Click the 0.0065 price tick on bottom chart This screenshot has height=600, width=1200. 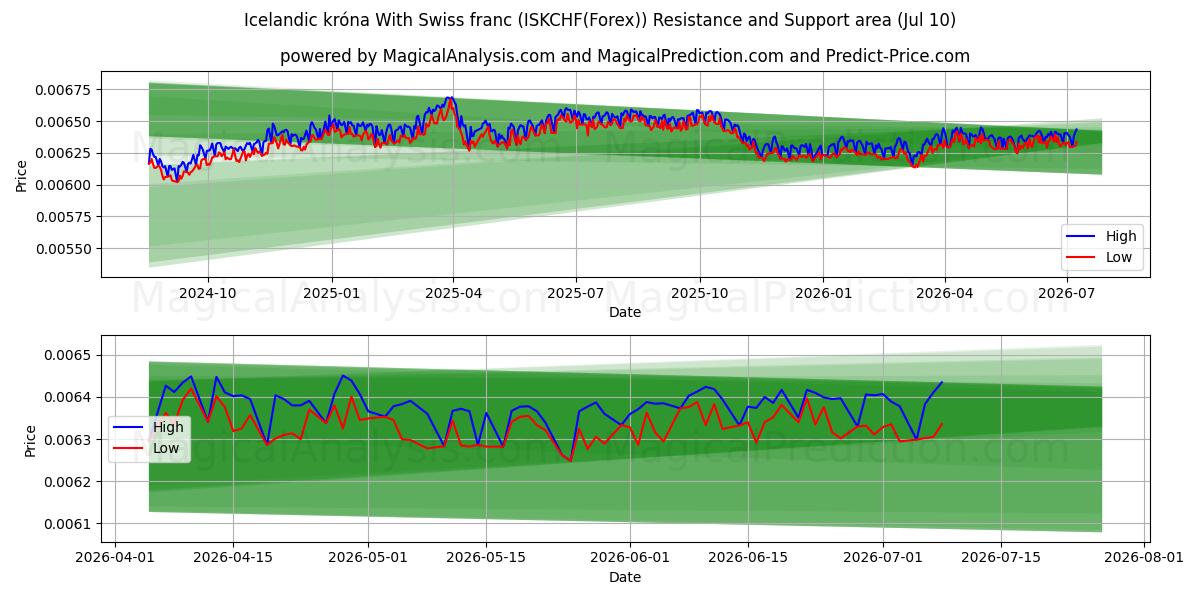click(67, 356)
